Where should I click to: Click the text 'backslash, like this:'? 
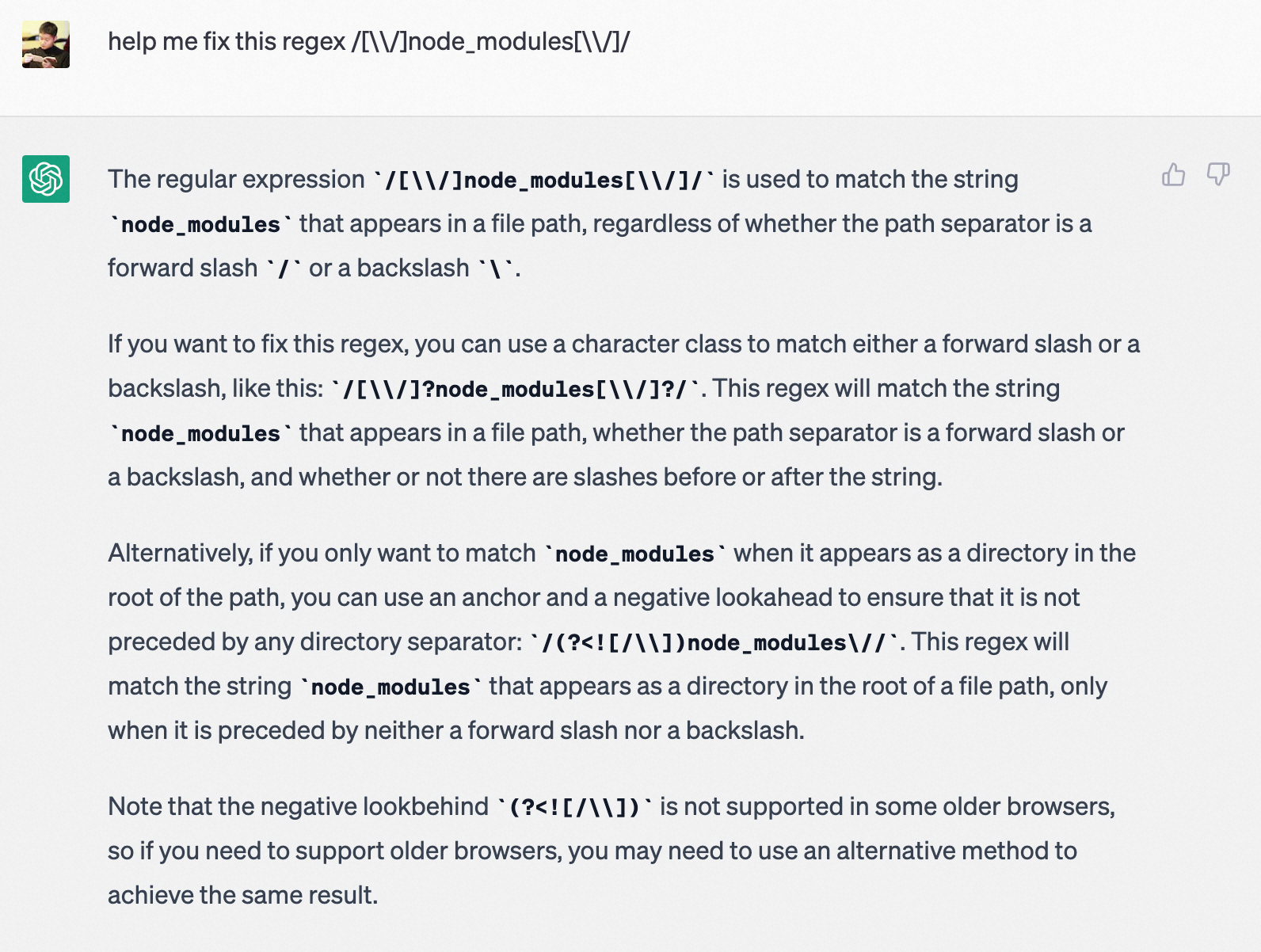coord(215,388)
